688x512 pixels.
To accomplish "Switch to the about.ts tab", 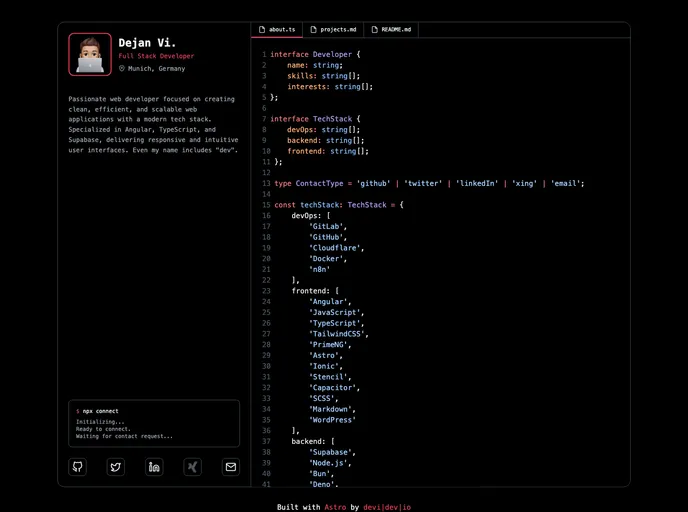I will point(277,29).
